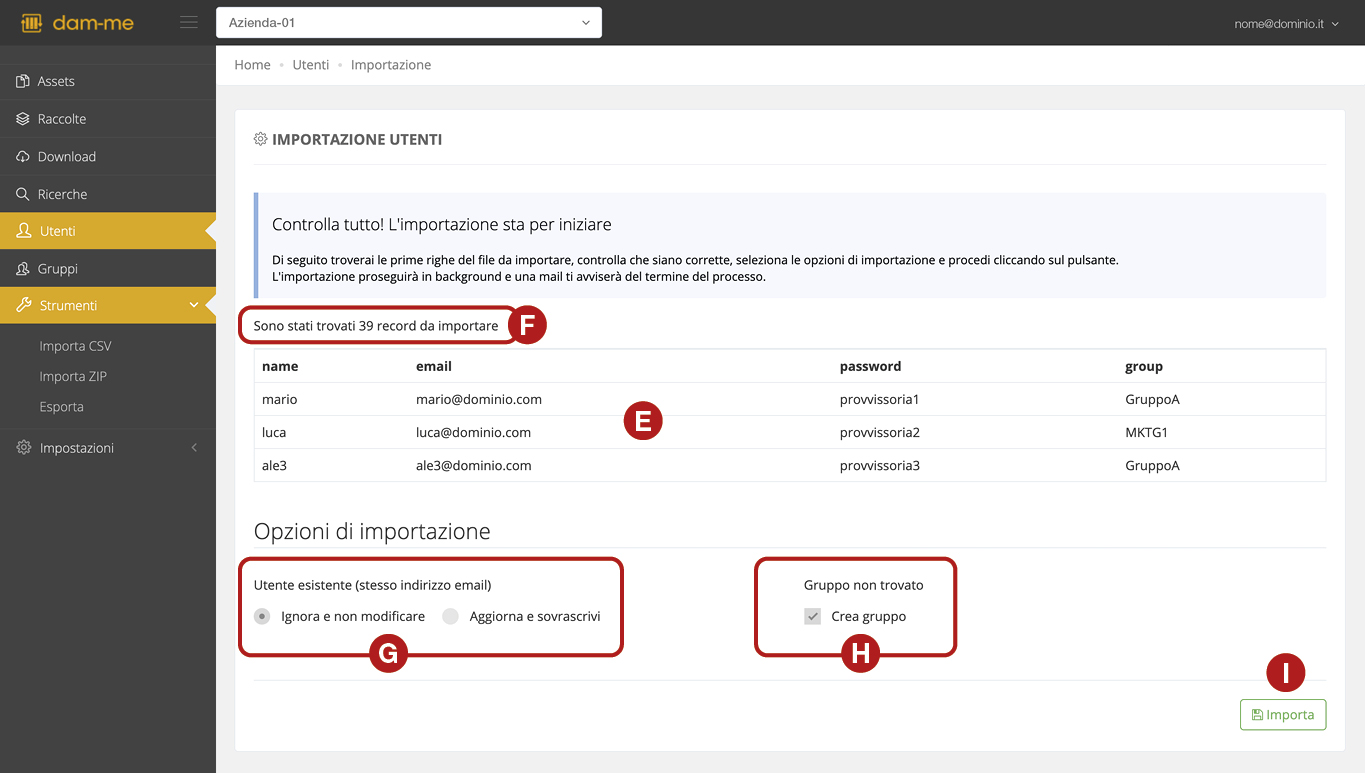The height and width of the screenshot is (773, 1365).
Task: Click the Utente esistente label
Action: (372, 585)
